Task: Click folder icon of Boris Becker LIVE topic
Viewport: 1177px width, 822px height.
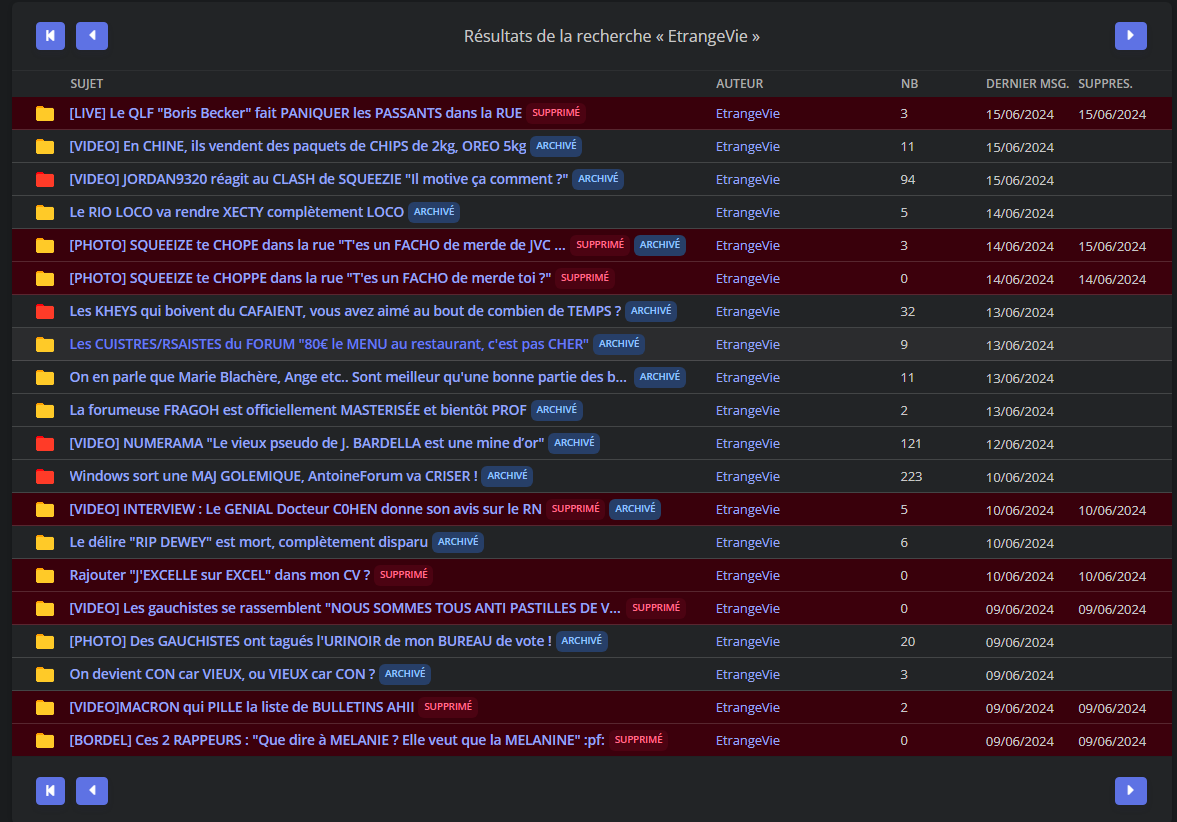Action: point(45,113)
